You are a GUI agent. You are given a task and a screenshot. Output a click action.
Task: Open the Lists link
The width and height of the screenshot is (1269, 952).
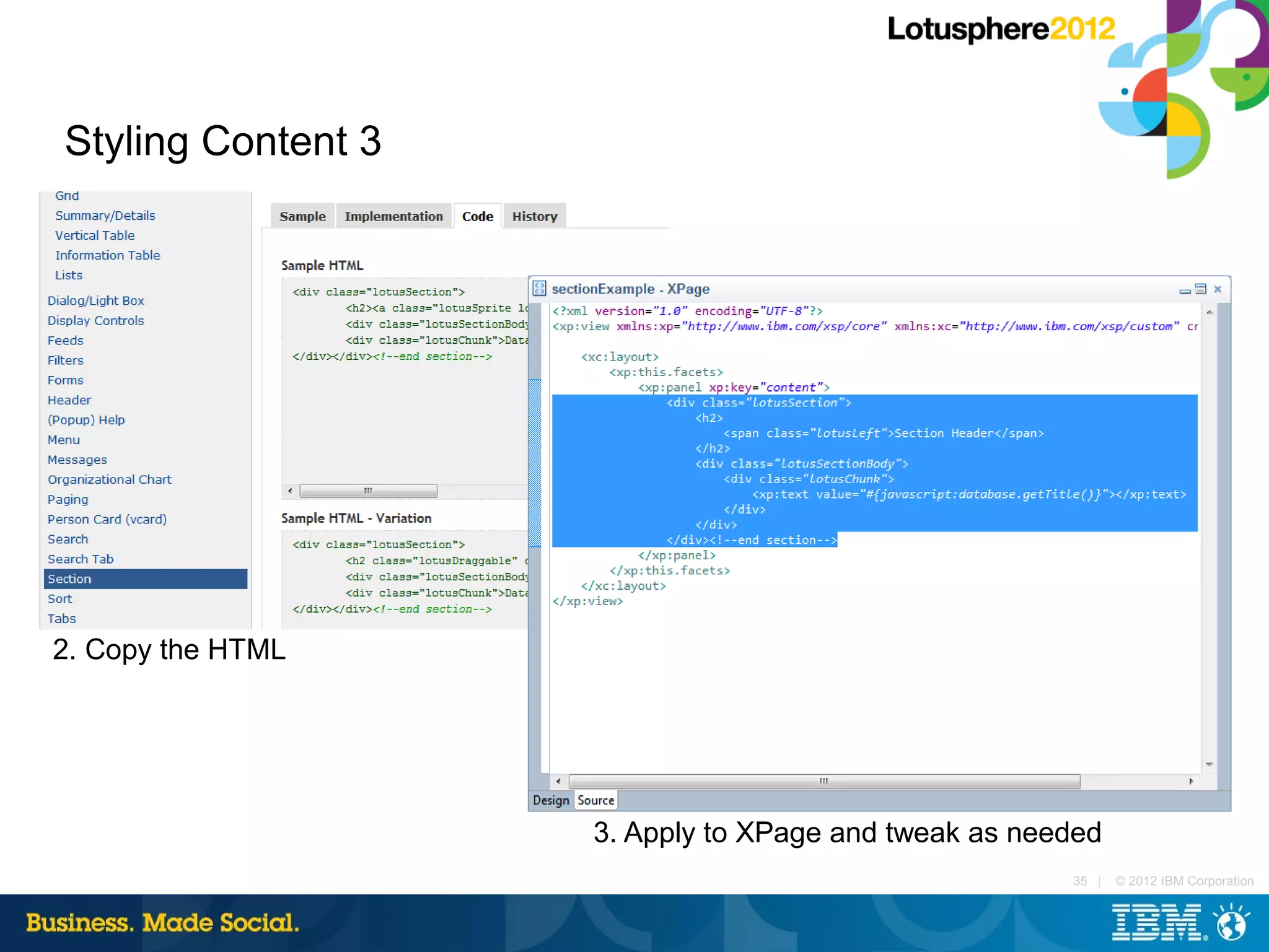coord(69,275)
